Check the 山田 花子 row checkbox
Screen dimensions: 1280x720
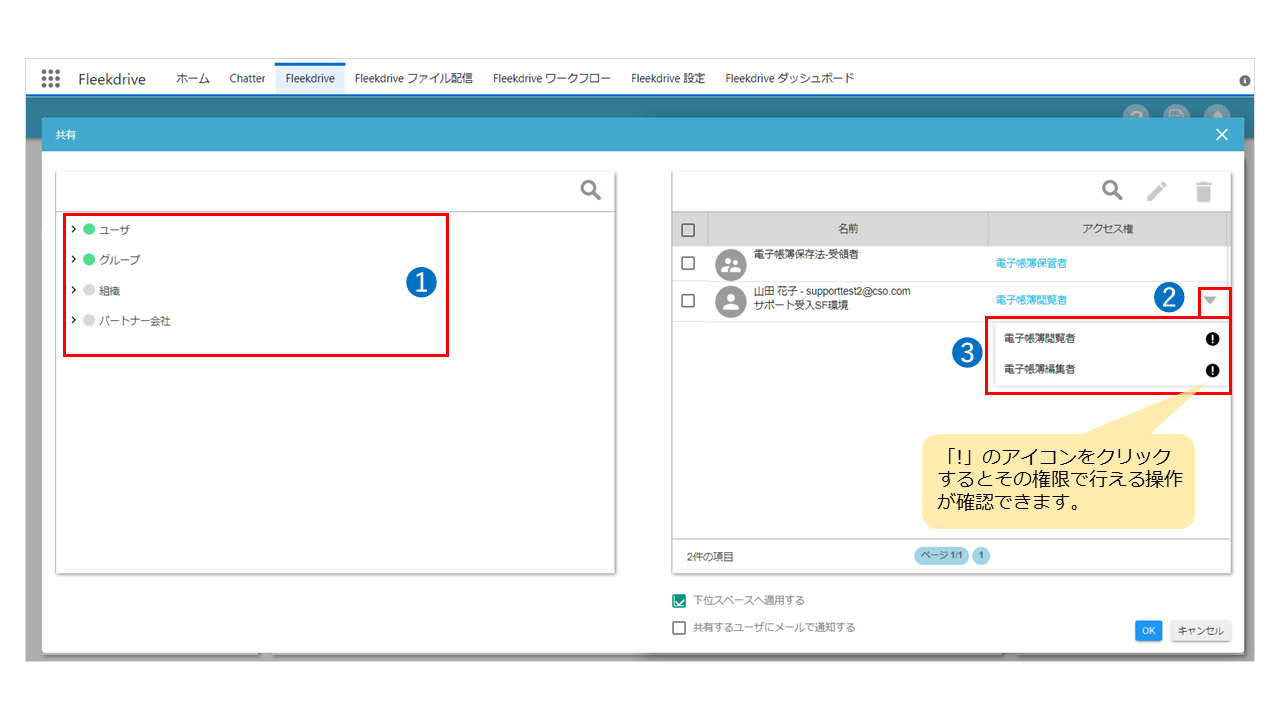tap(688, 300)
